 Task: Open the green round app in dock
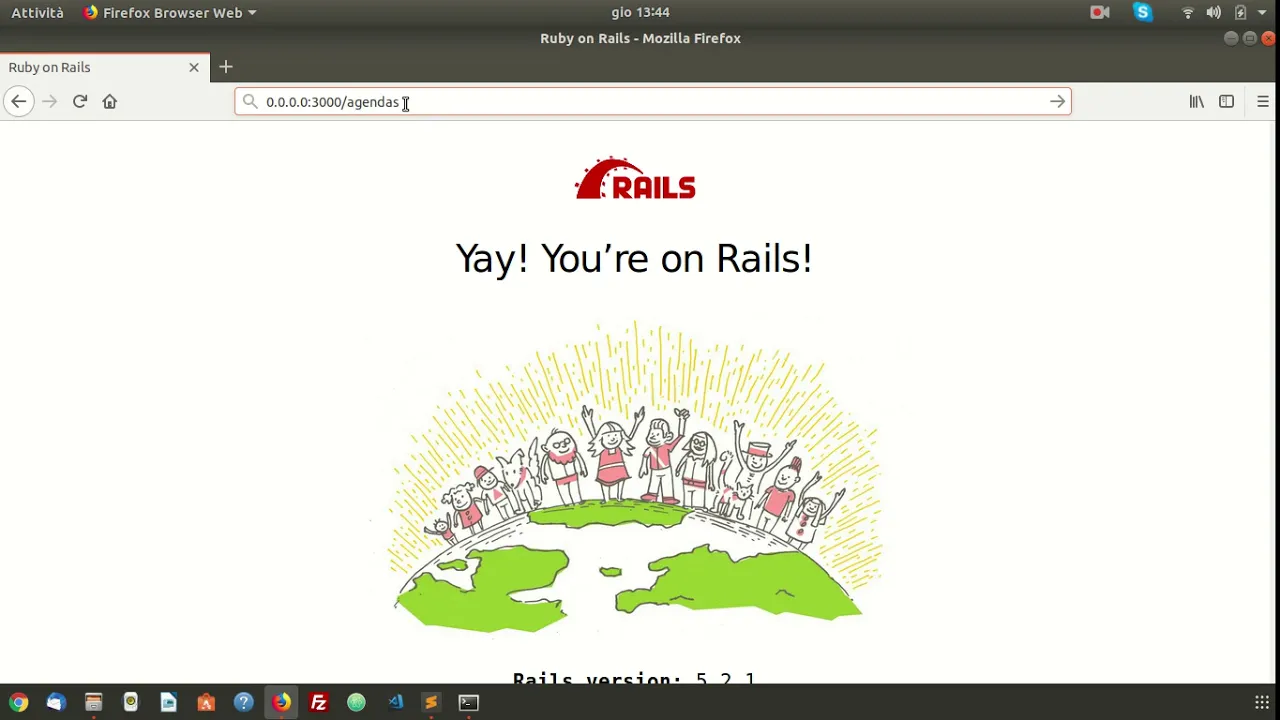(x=356, y=702)
